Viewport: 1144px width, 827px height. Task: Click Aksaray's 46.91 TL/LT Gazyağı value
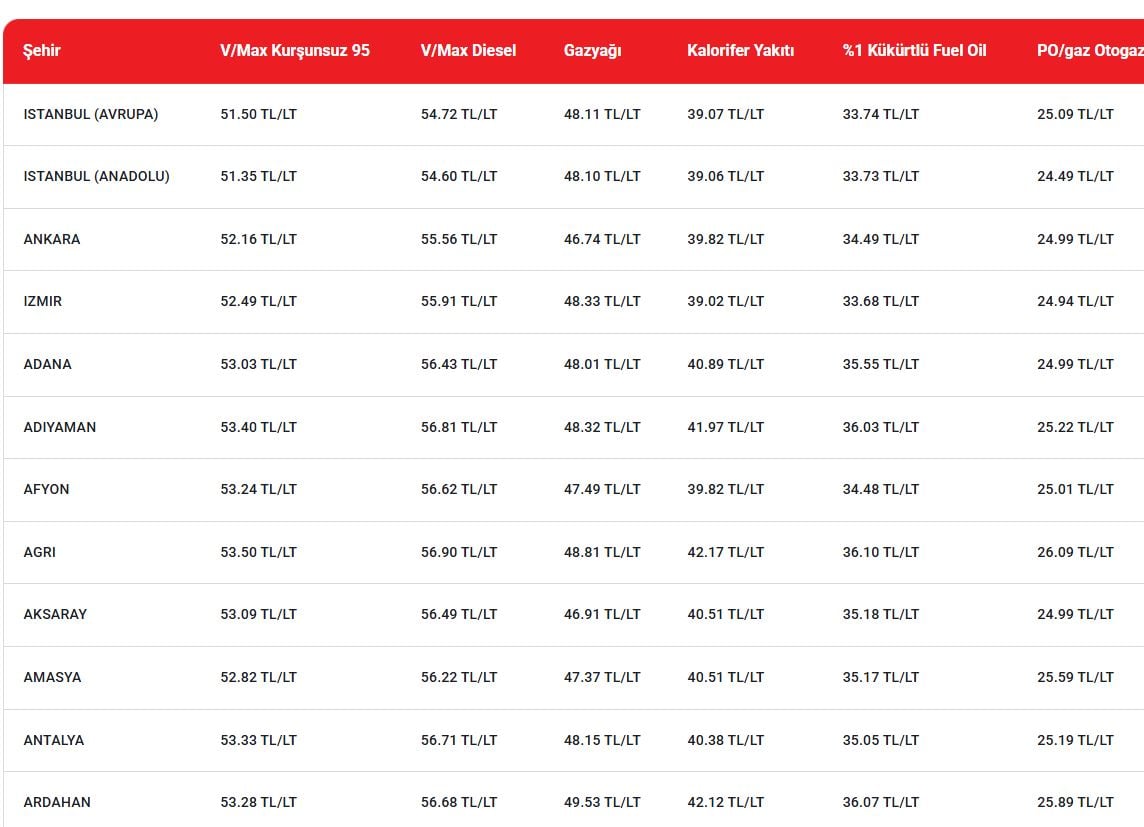pyautogui.click(x=602, y=614)
